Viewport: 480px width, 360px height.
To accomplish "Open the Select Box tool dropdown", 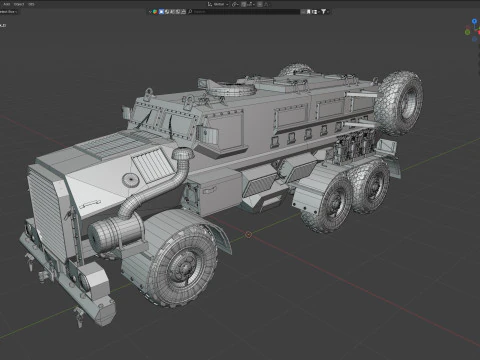I will (8, 12).
